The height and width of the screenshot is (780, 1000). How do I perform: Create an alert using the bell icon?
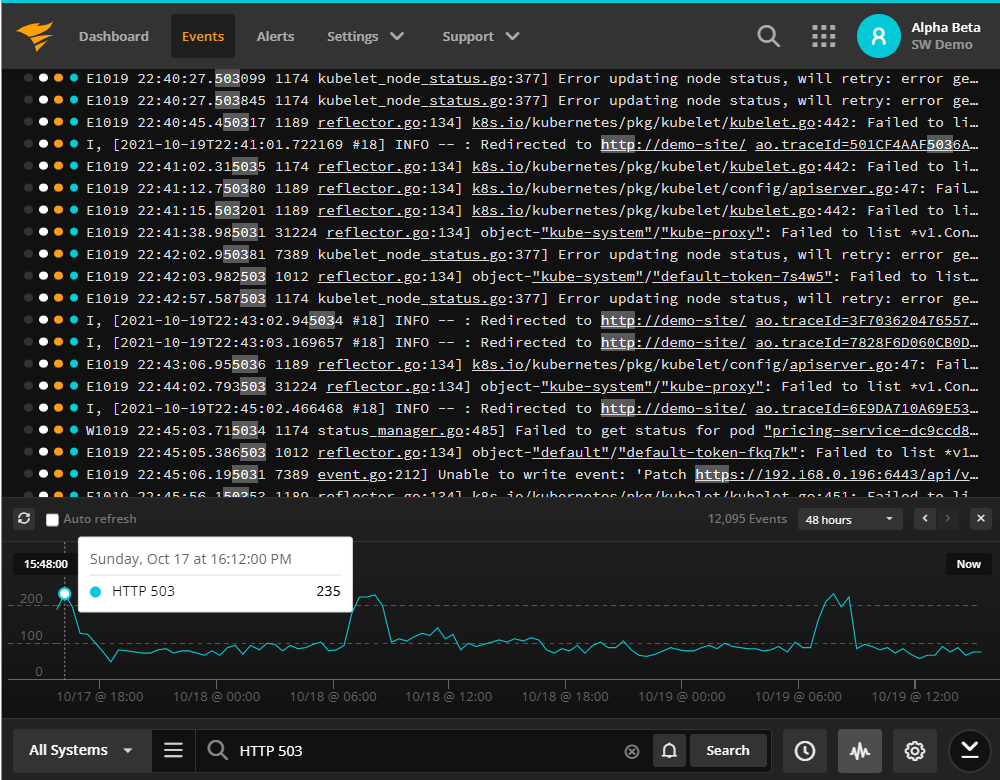[x=670, y=750]
